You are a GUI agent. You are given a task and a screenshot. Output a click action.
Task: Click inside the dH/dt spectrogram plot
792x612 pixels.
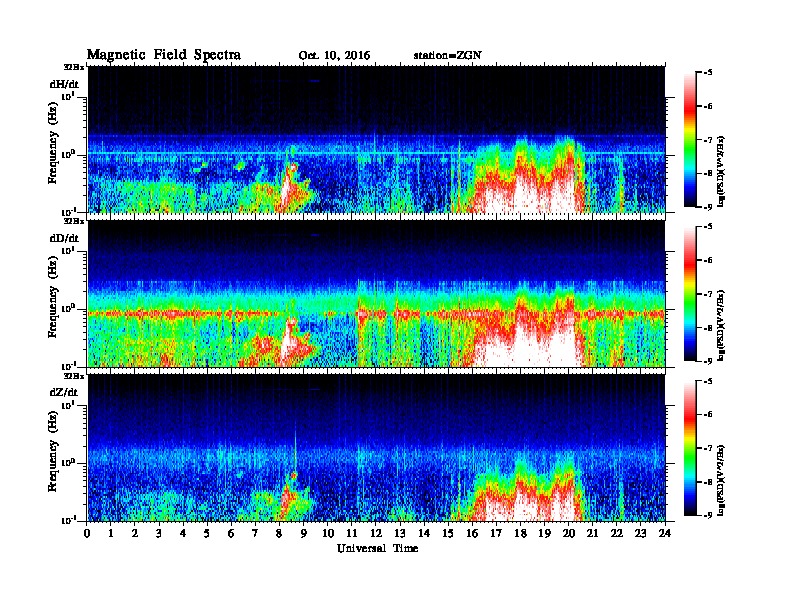[x=376, y=139]
